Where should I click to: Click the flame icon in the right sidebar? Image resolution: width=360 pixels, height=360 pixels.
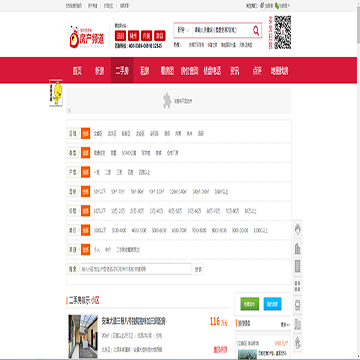(x=298, y=230)
